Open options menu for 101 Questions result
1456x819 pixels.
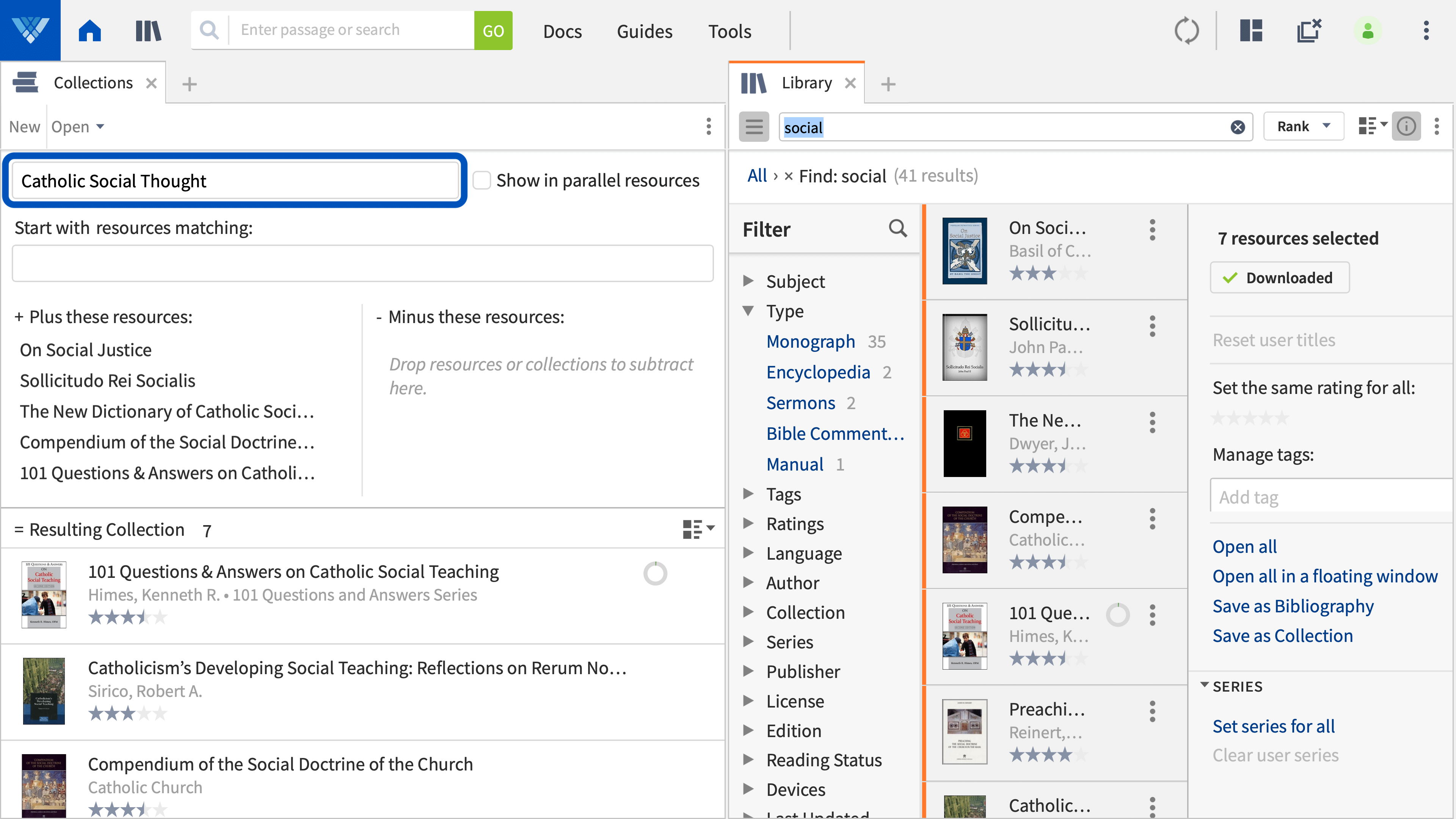coord(1152,615)
